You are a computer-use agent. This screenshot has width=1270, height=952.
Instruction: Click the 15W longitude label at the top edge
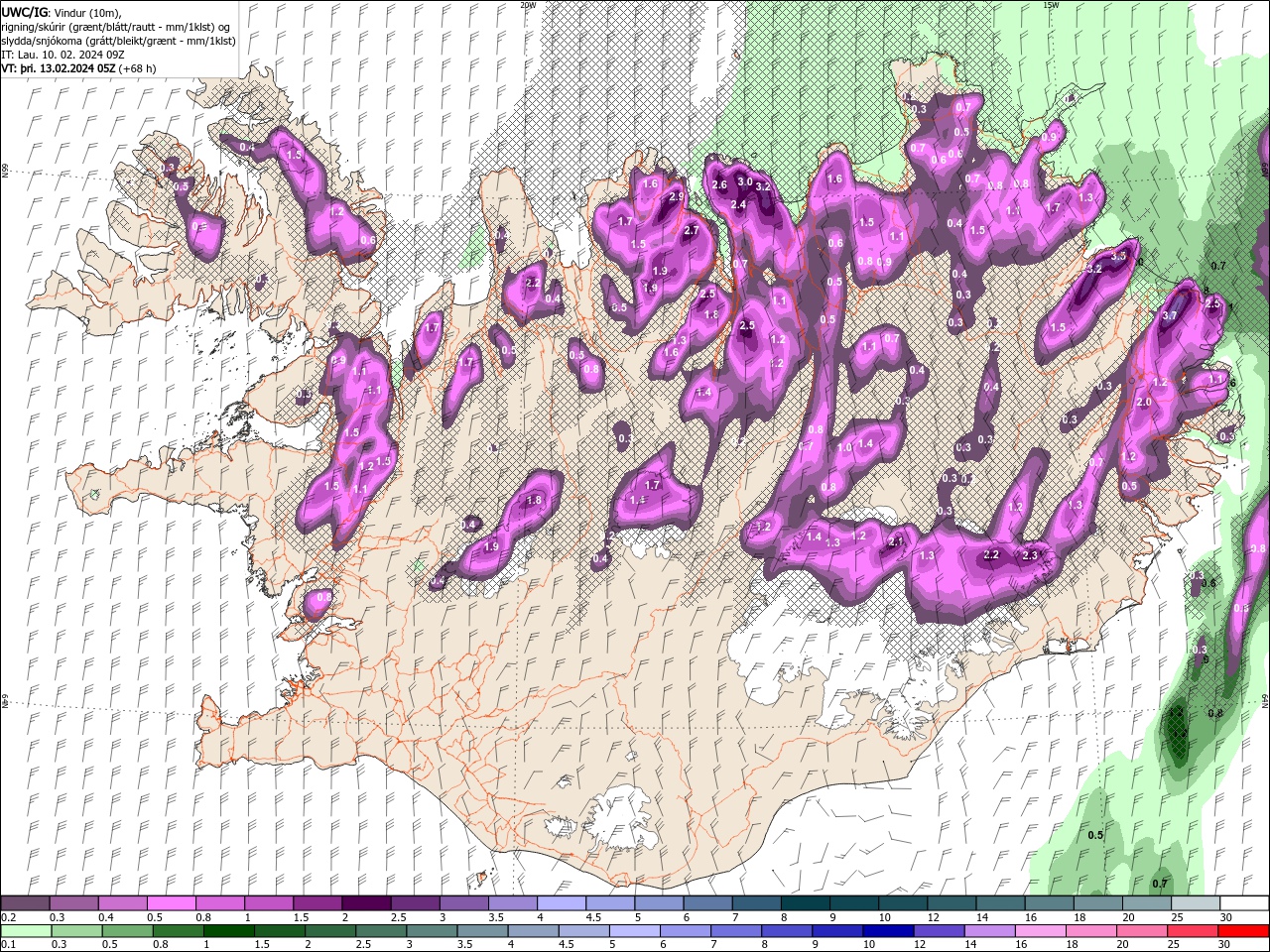point(1051,5)
